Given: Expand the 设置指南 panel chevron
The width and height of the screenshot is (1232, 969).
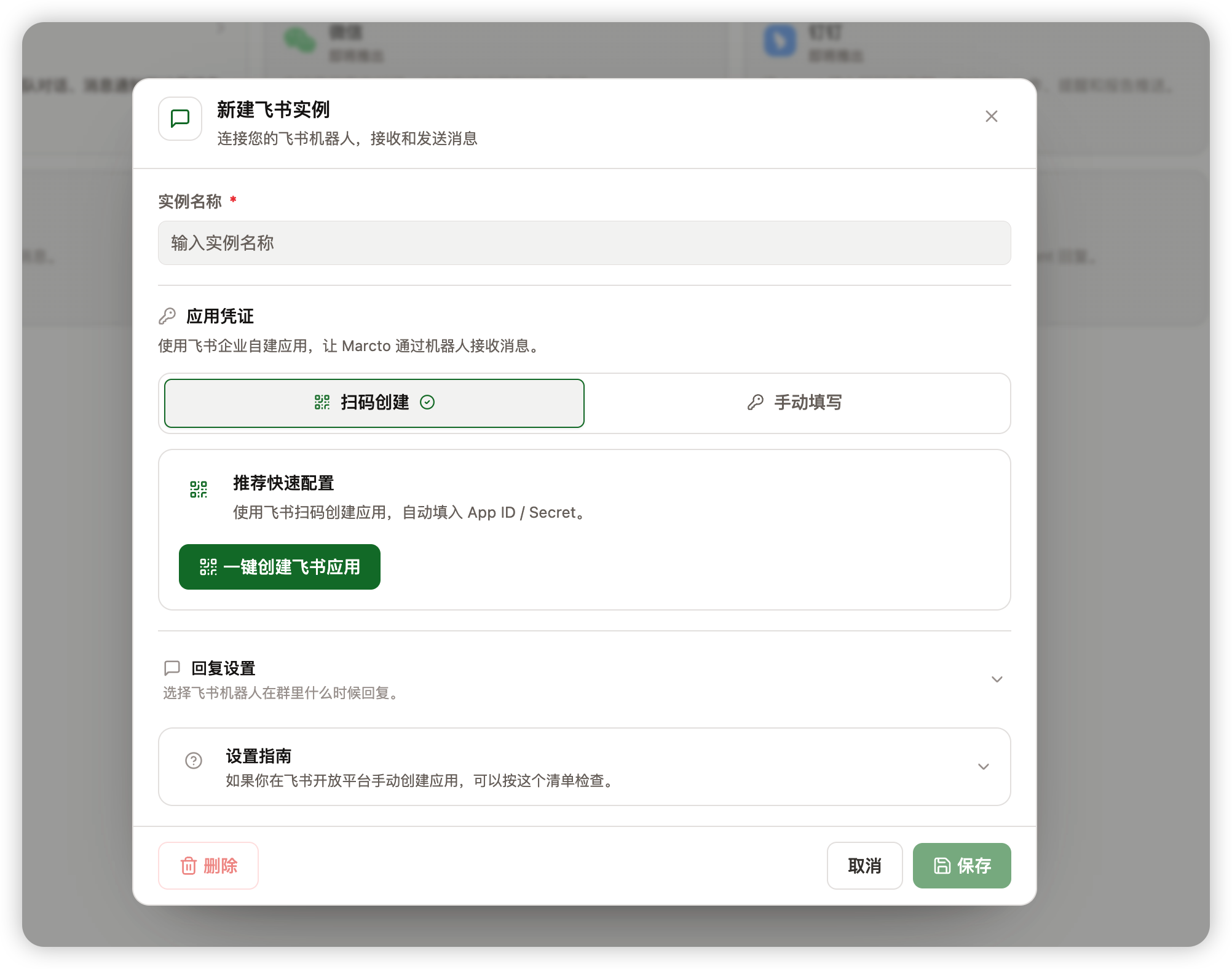Looking at the screenshot, I should pyautogui.click(x=983, y=767).
